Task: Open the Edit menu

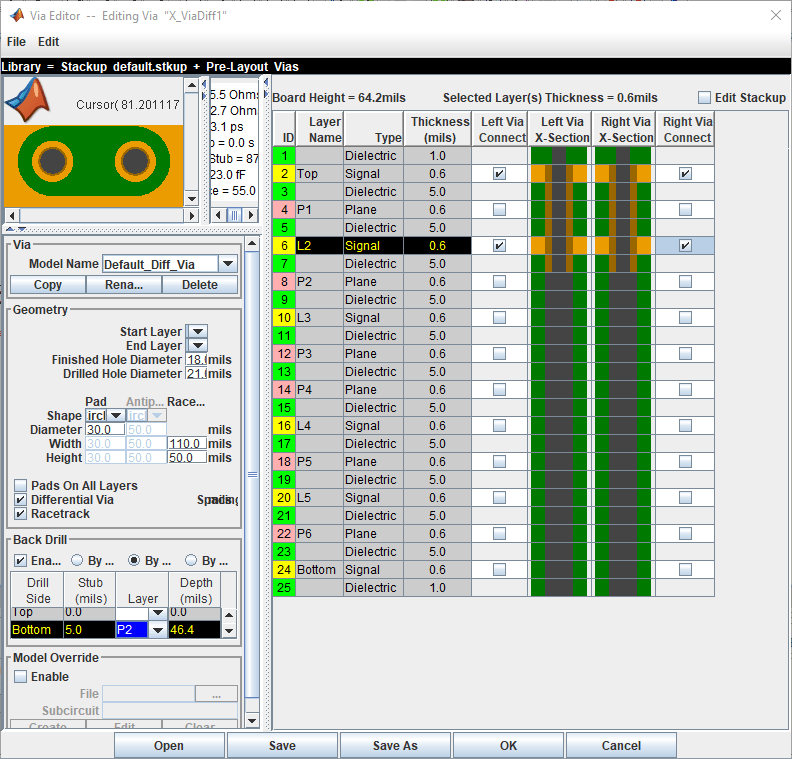Action: coord(49,42)
